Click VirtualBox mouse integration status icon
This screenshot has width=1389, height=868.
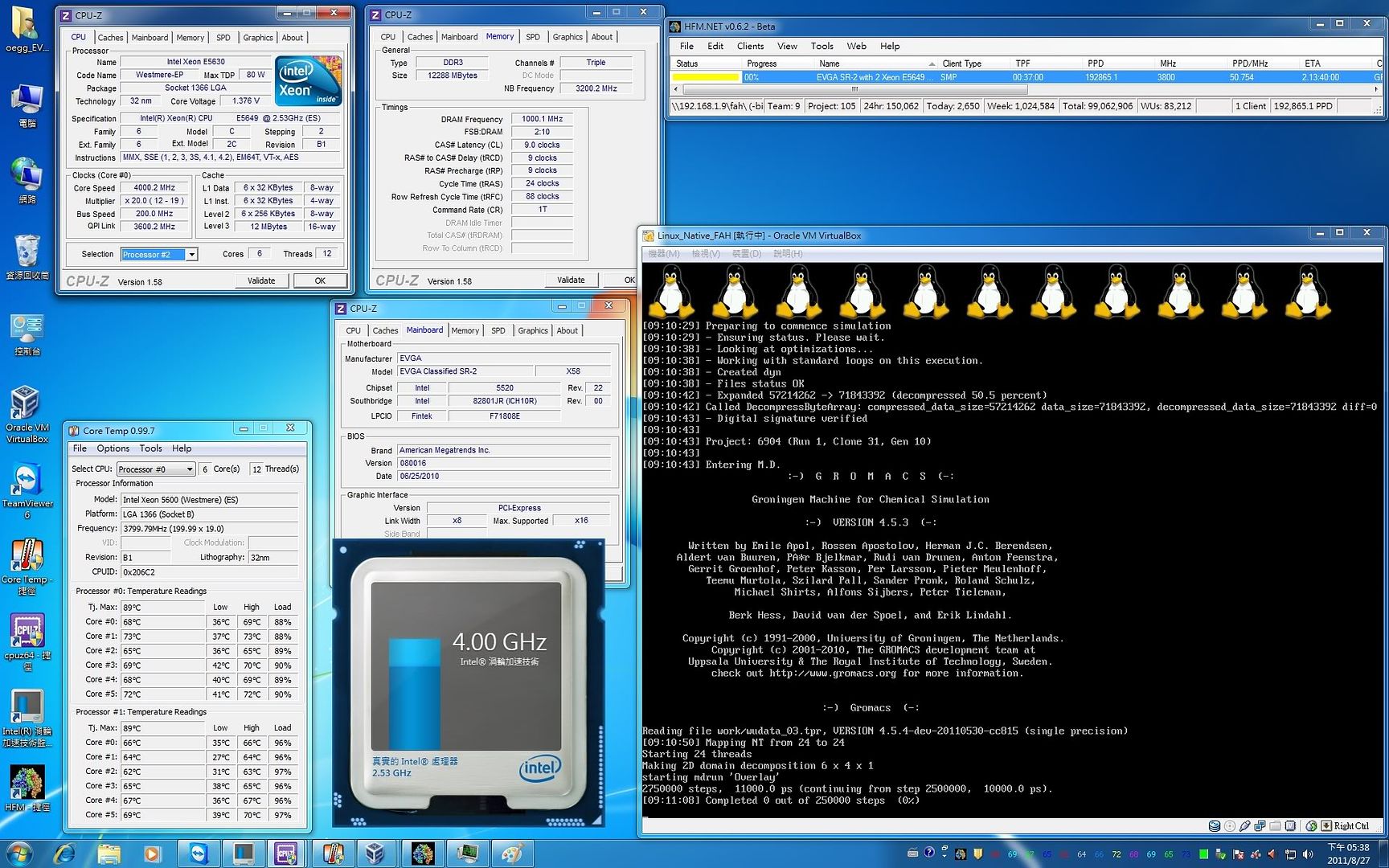1311,825
